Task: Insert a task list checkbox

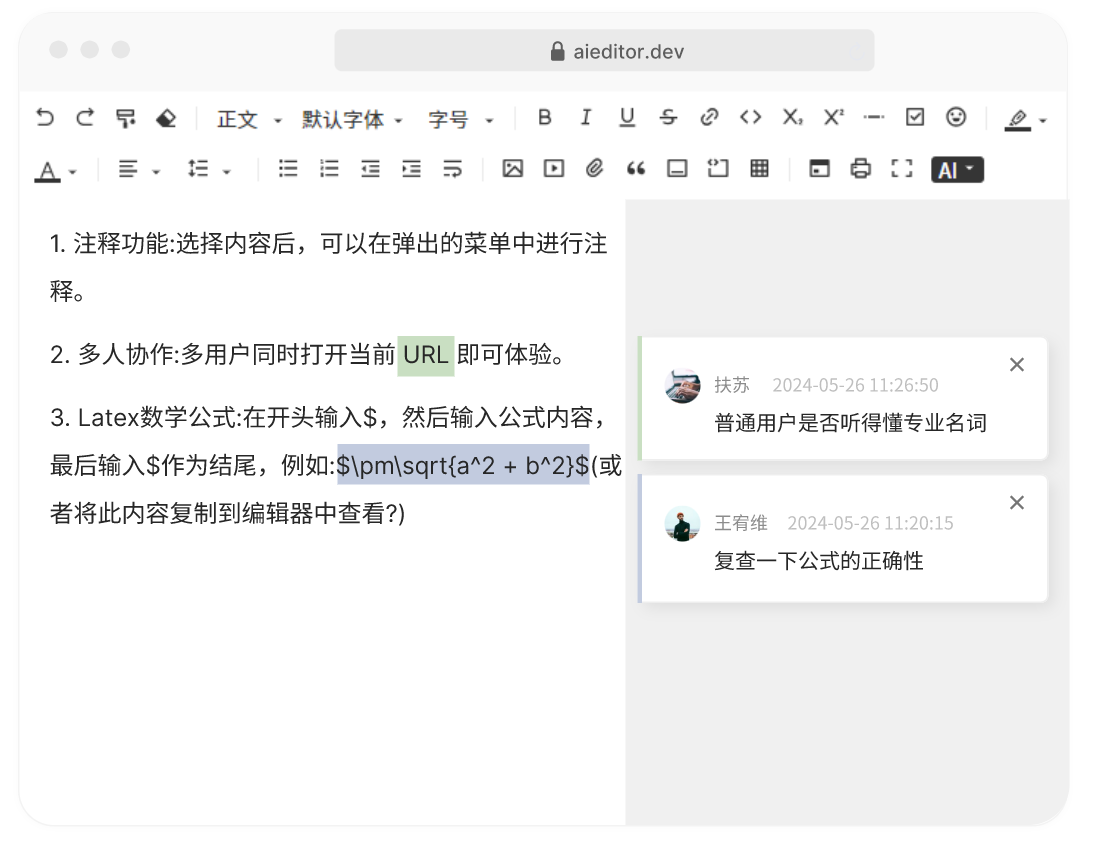Action: point(915,118)
